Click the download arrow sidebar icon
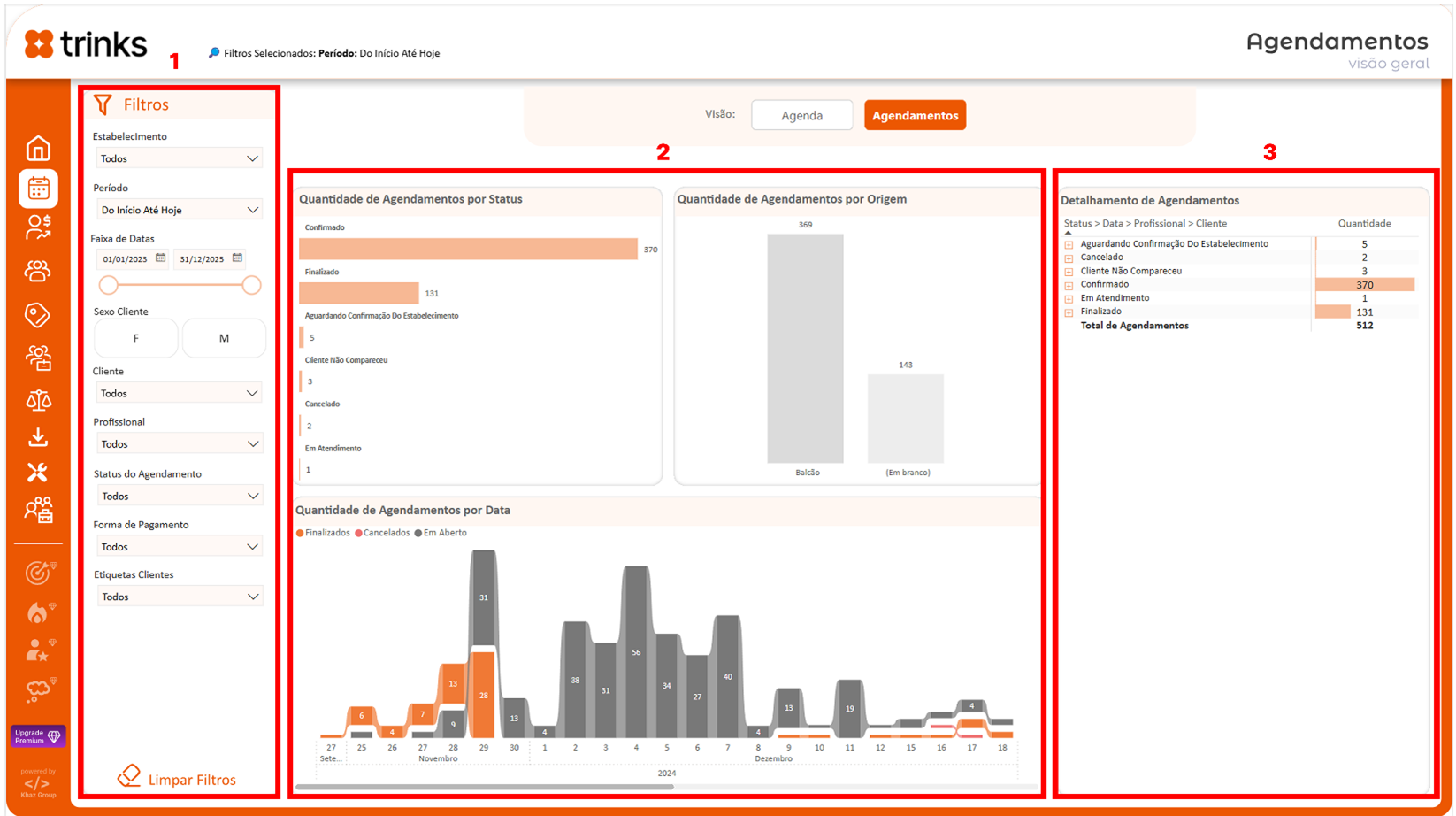This screenshot has width=1456, height=816. tap(38, 437)
